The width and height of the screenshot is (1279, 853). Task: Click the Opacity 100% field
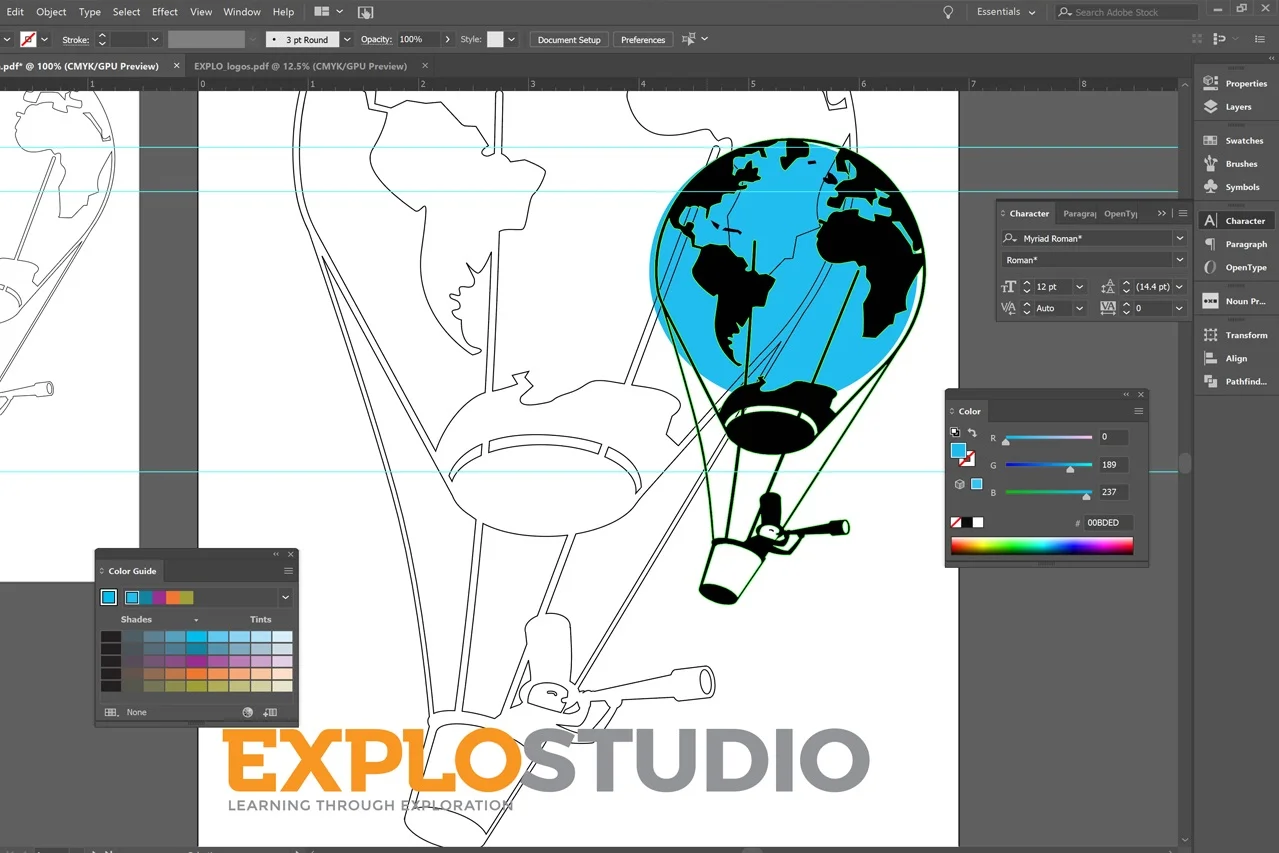(x=418, y=39)
